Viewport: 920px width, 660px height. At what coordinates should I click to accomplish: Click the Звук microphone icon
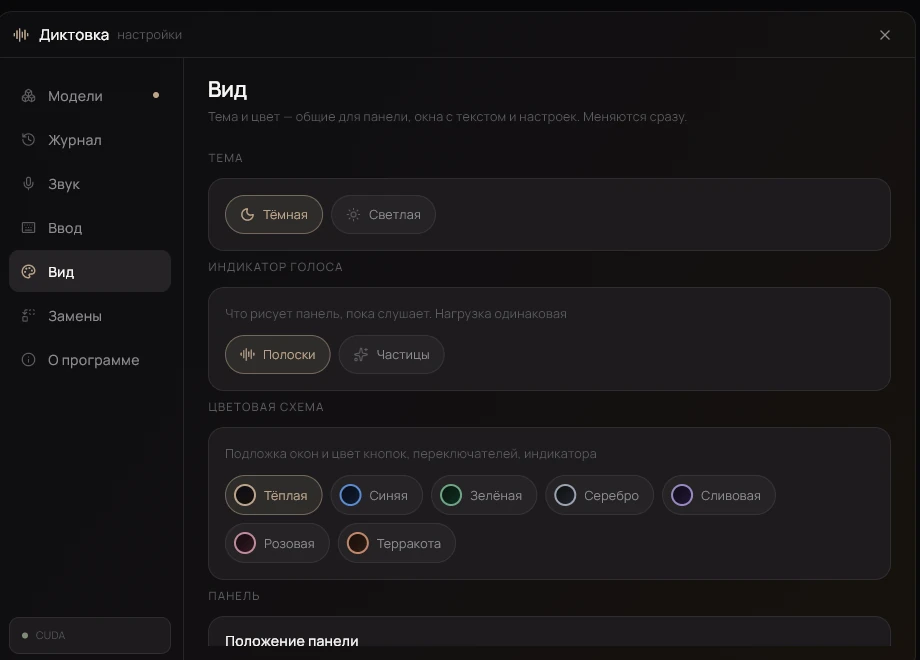pos(28,184)
